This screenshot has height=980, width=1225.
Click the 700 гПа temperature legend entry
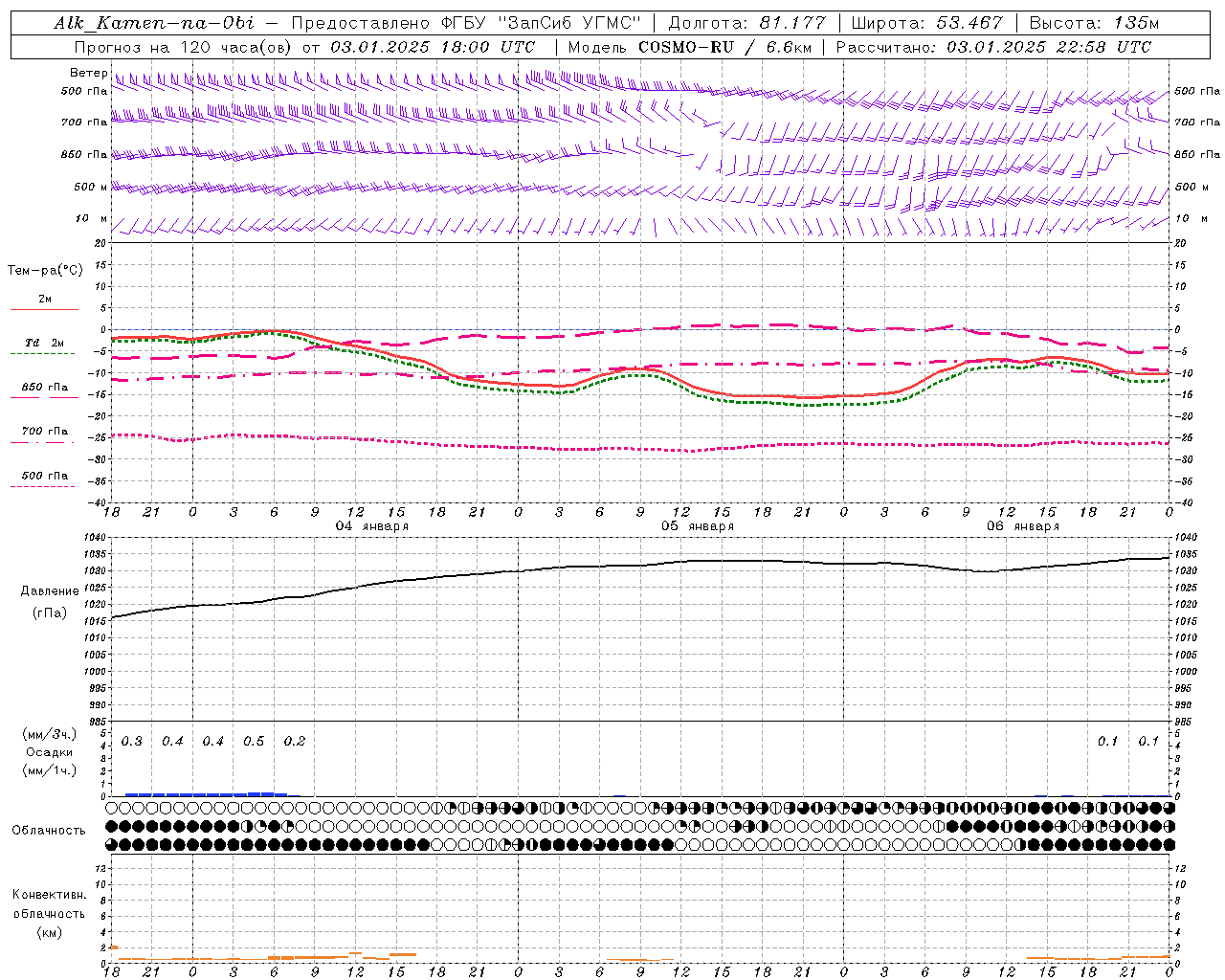pos(45,432)
